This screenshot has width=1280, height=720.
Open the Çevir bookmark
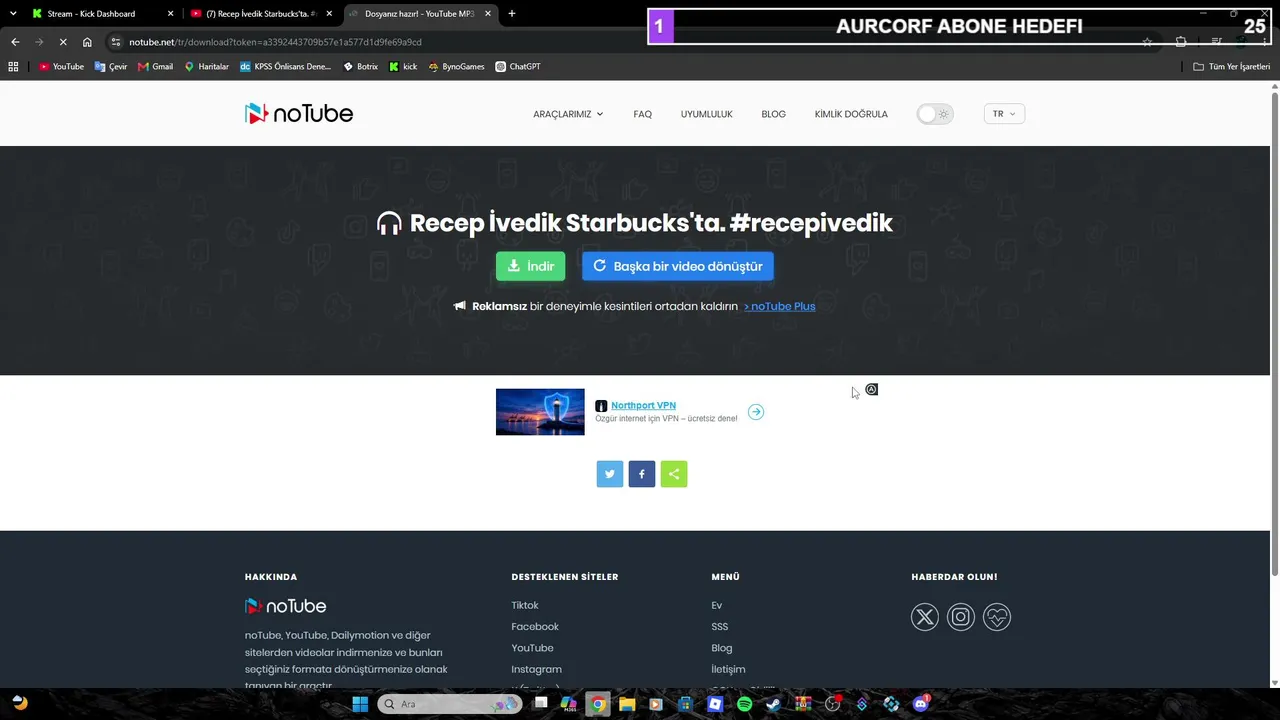[x=111, y=67]
